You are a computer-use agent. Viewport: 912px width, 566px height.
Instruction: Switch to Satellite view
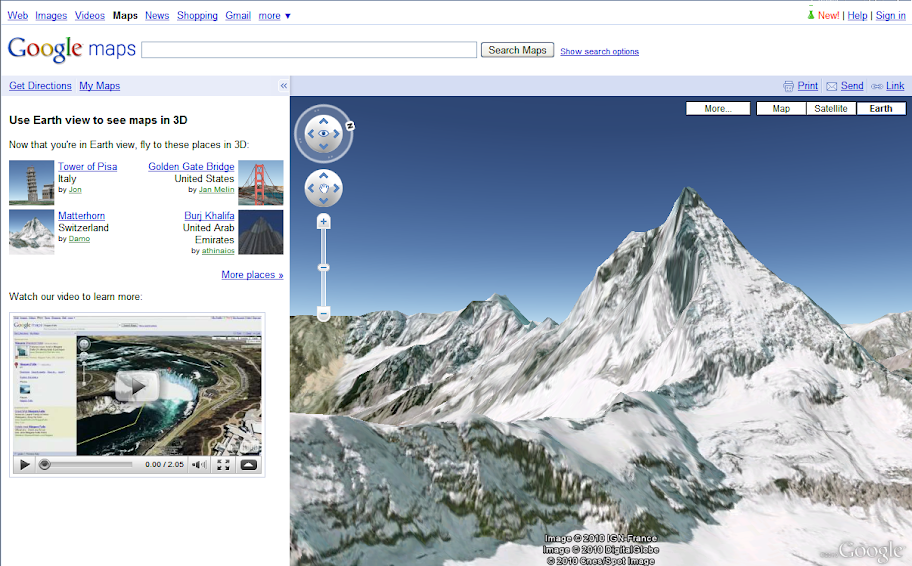(831, 108)
